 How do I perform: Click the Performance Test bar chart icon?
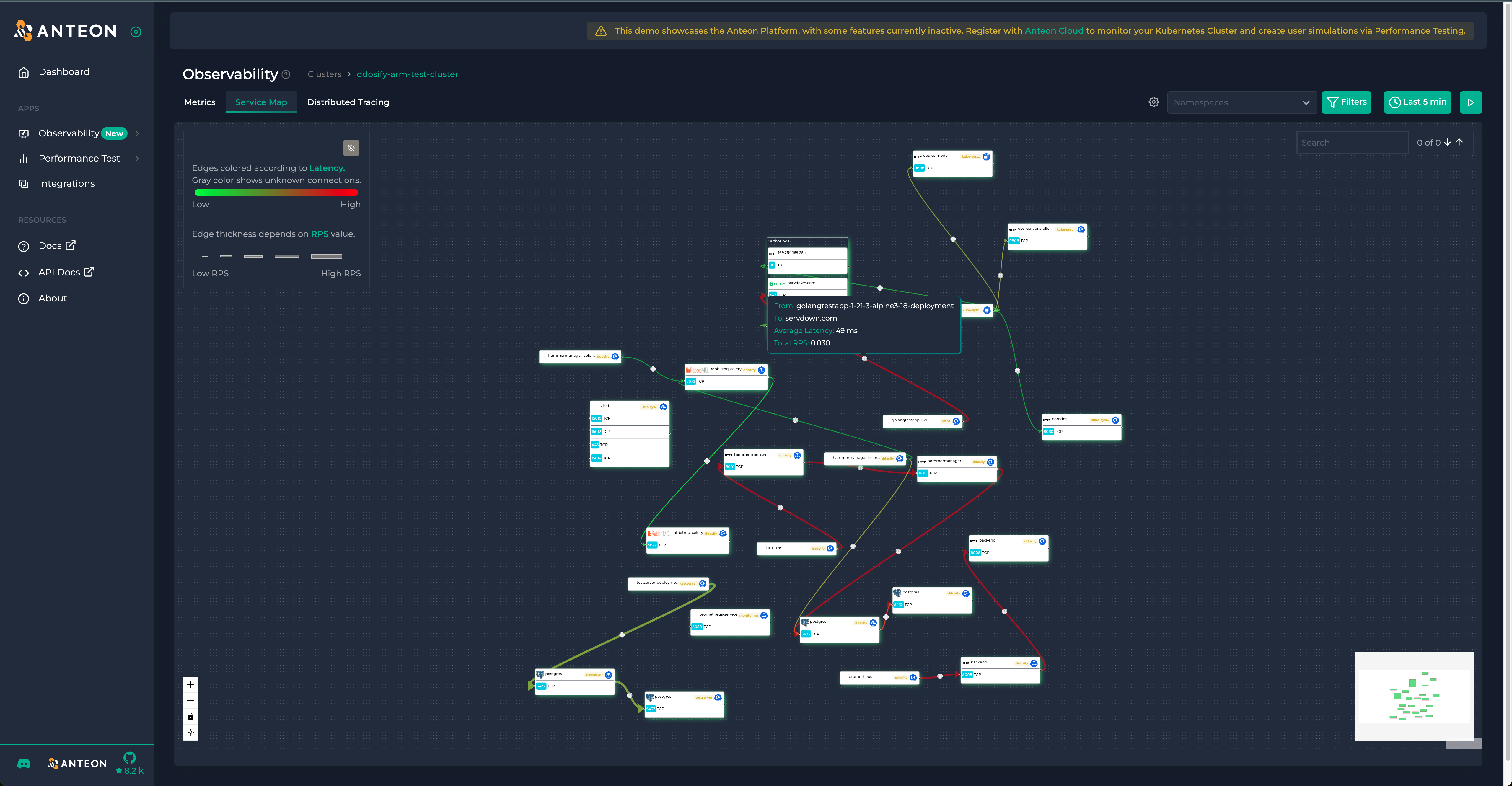coord(24,159)
